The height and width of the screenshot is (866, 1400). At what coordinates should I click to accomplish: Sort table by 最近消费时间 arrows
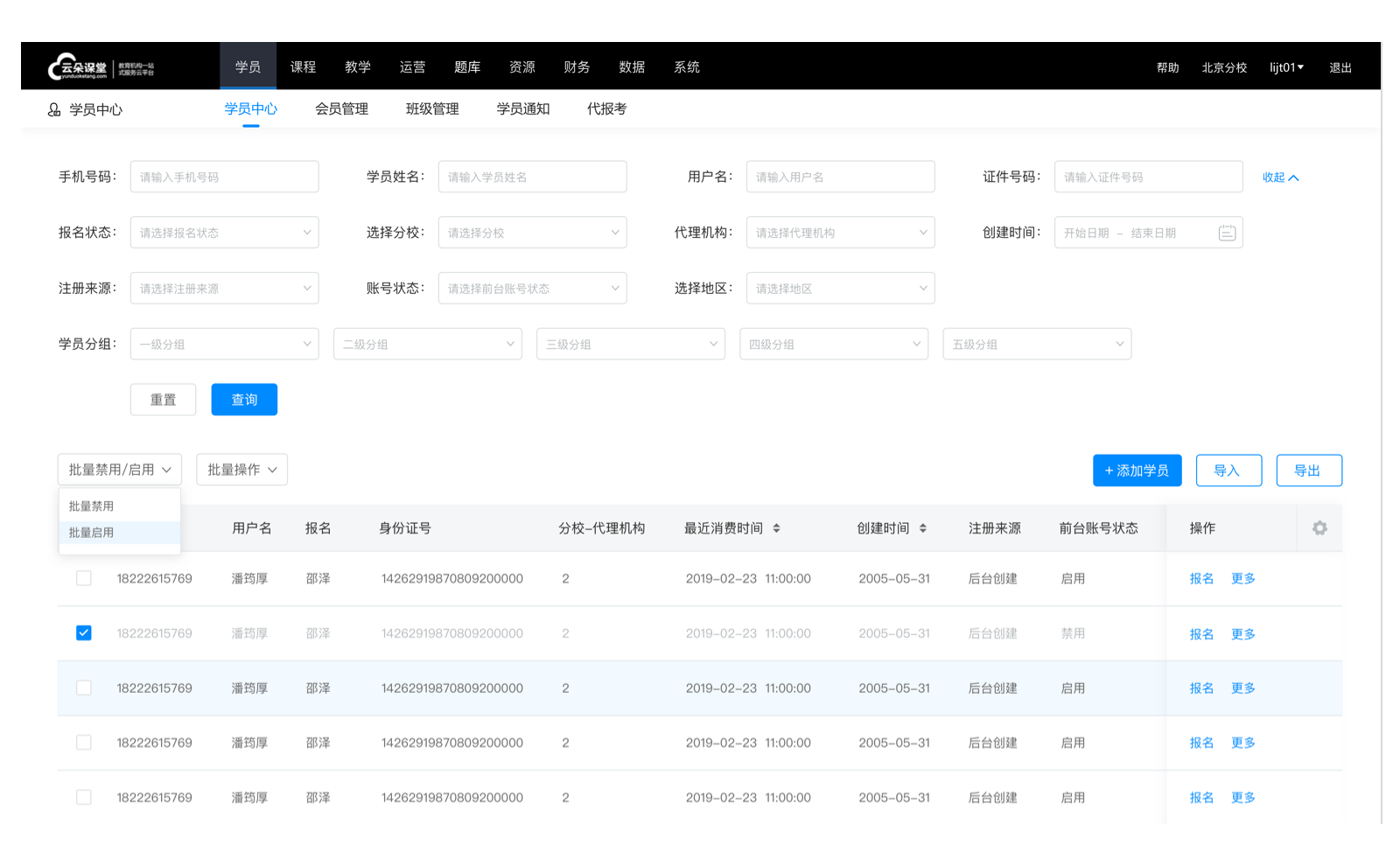point(777,527)
